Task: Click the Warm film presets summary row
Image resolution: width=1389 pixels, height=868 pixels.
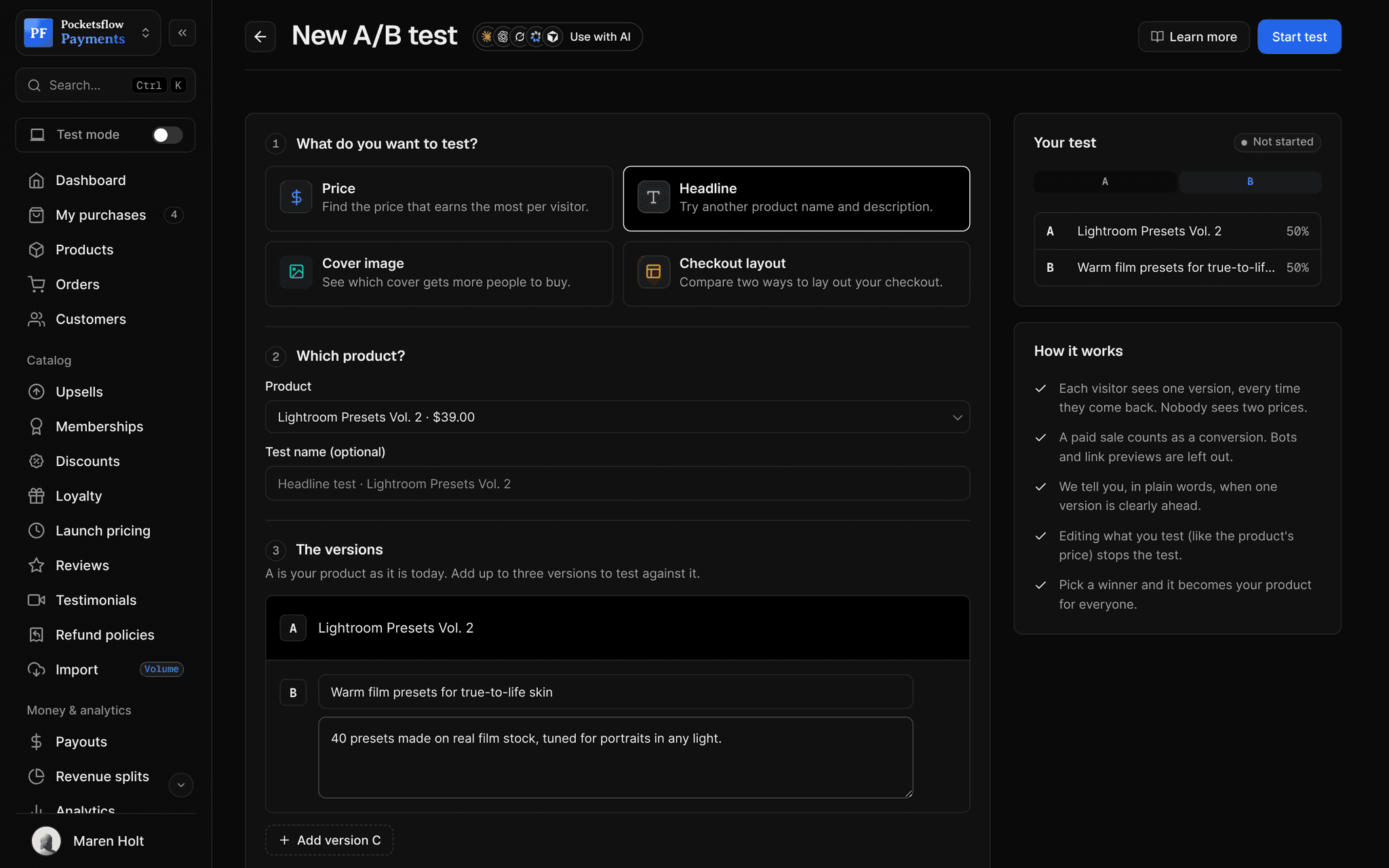Action: [1177, 268]
